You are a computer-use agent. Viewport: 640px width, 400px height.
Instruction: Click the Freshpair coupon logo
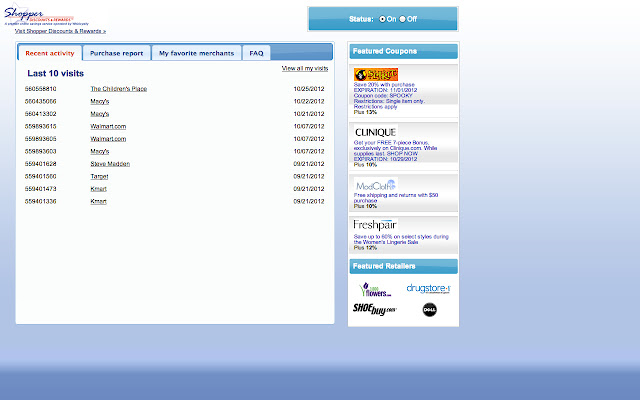(375, 225)
